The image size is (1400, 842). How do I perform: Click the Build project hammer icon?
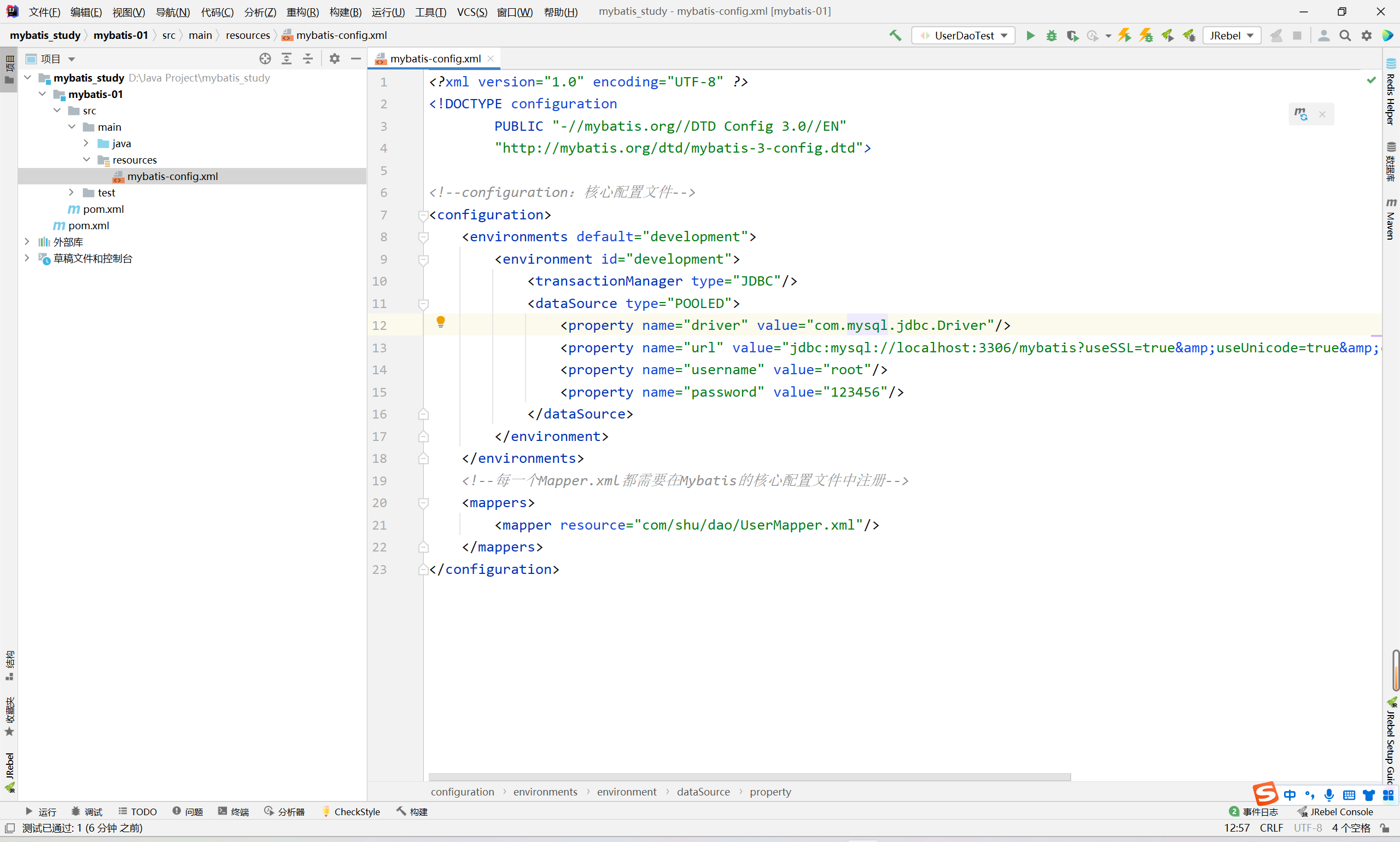(895, 36)
